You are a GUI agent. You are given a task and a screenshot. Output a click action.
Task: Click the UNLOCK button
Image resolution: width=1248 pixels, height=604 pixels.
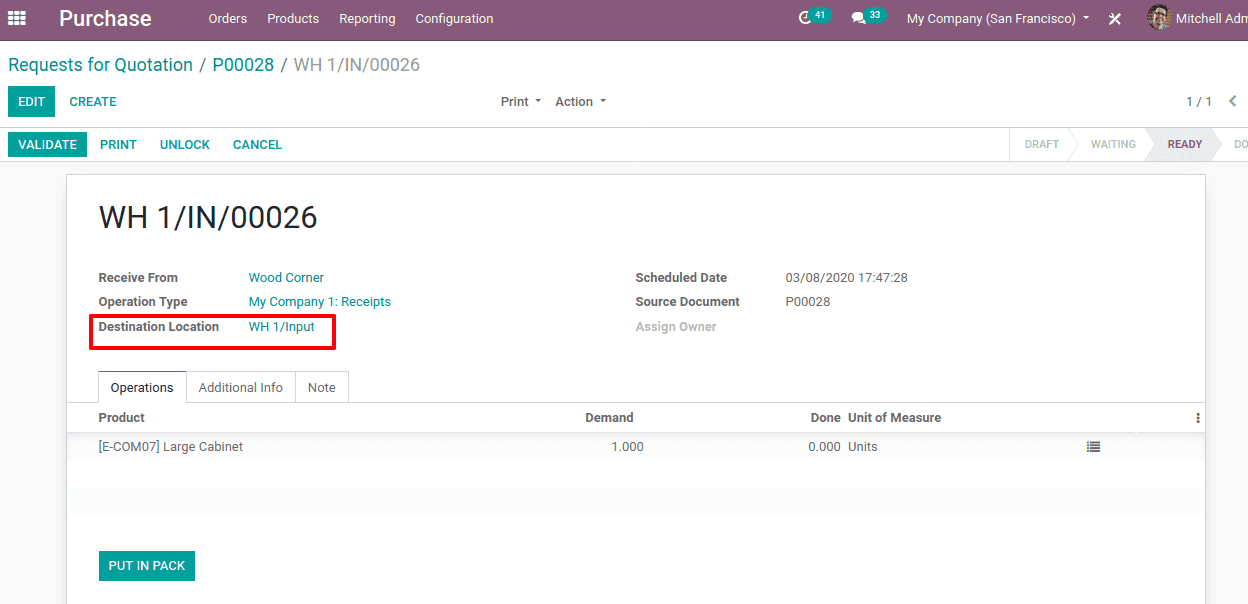pos(185,145)
